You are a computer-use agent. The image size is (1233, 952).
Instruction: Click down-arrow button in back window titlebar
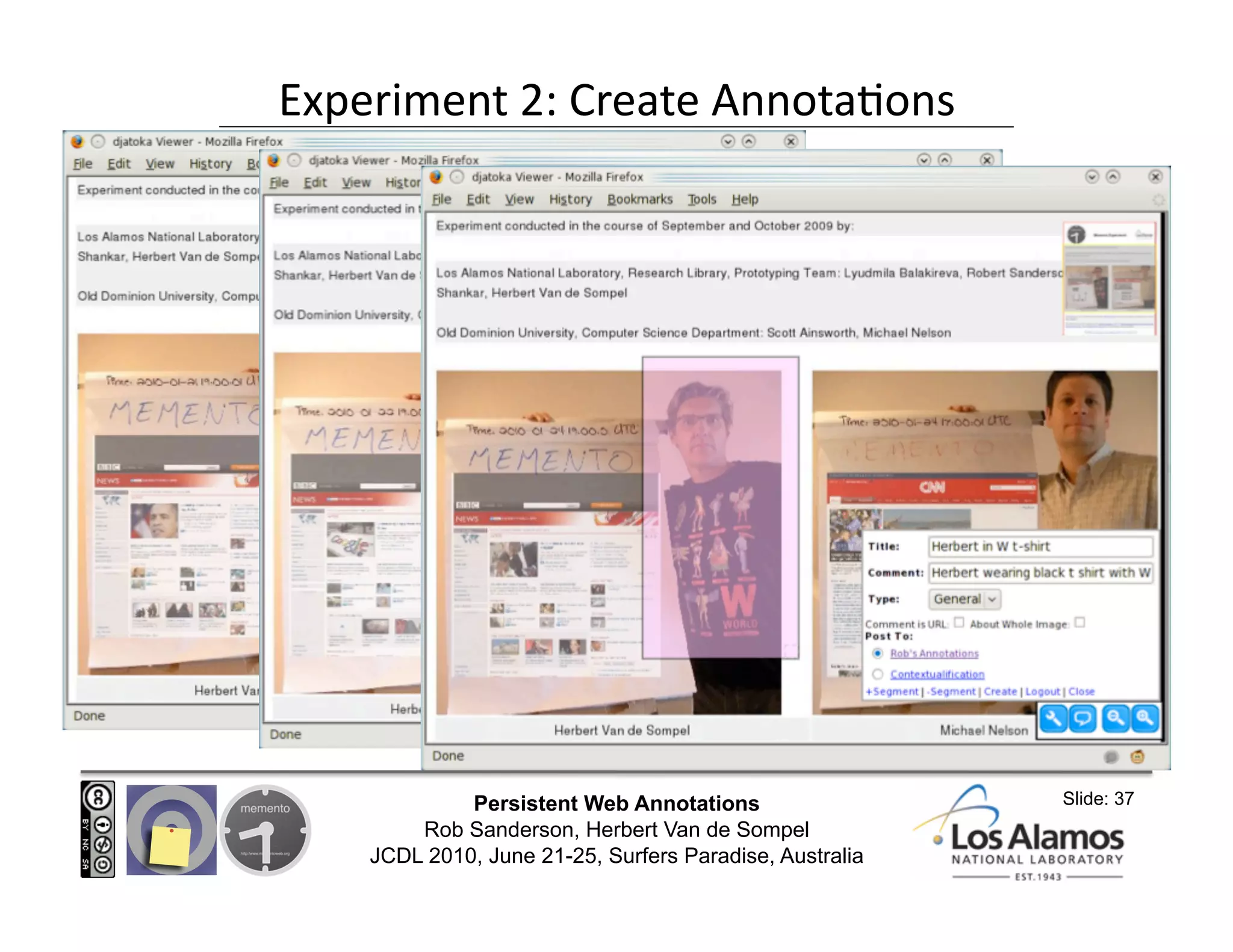point(728,141)
